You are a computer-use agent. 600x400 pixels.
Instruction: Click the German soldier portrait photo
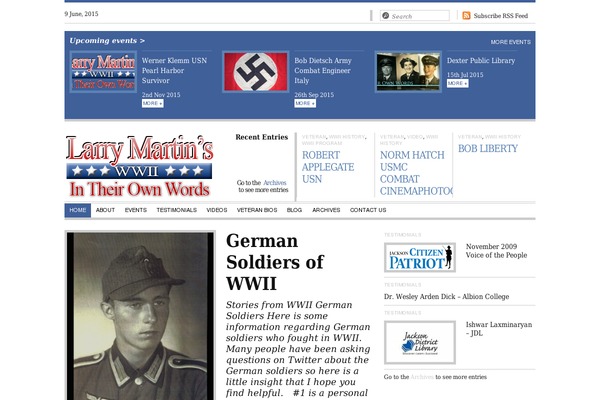[x=140, y=316]
